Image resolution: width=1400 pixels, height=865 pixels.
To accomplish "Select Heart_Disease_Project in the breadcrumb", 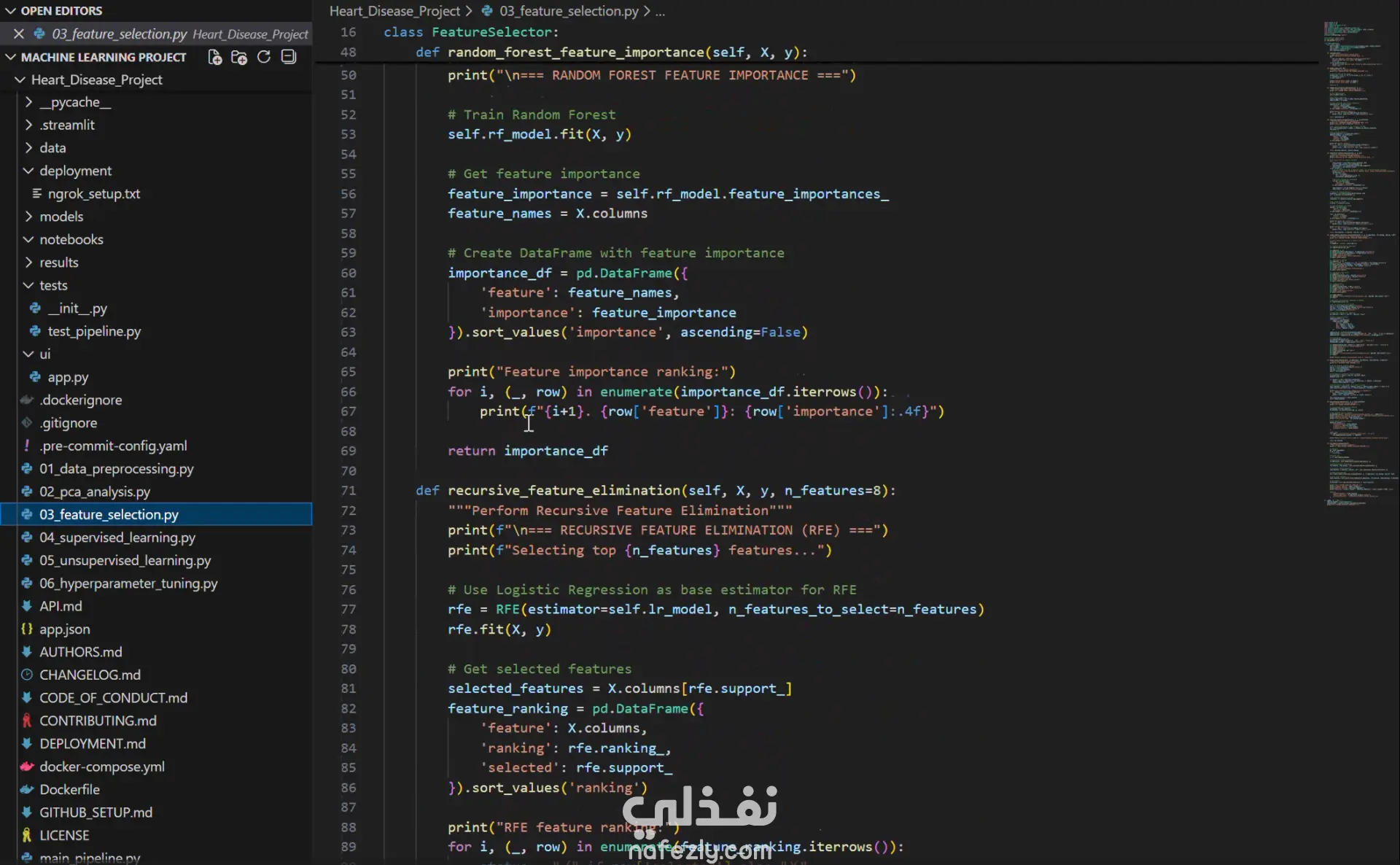I will (x=394, y=11).
